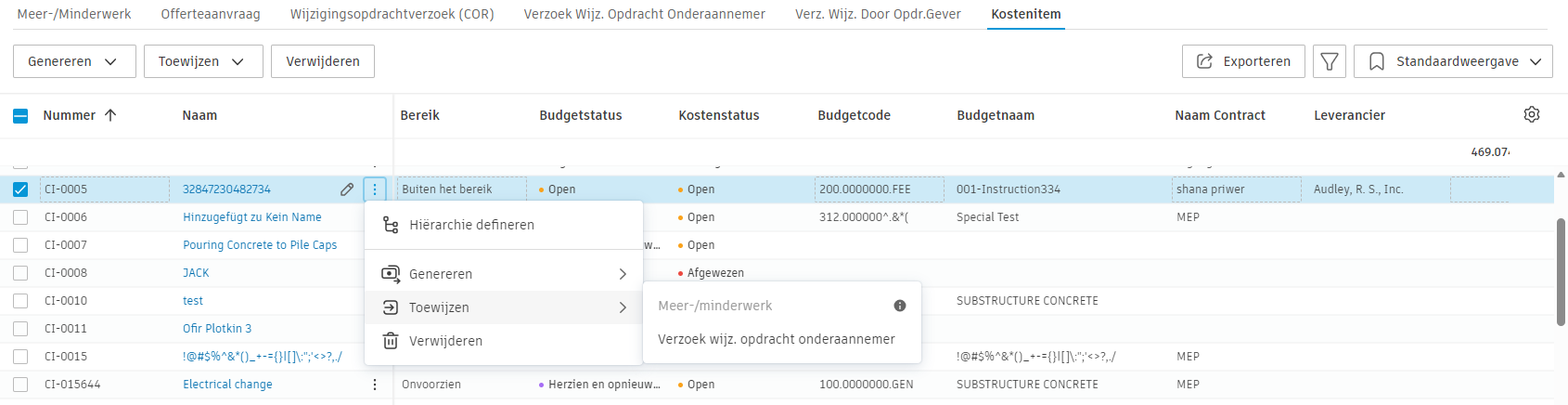Select Meer-/minderwerk in the submenu

point(782,306)
